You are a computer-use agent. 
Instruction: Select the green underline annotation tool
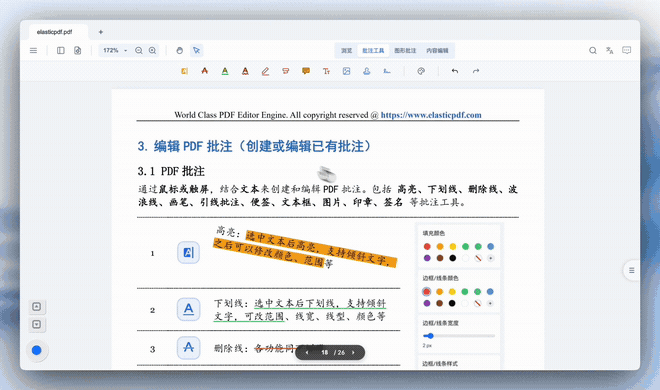pyautogui.click(x=225, y=71)
